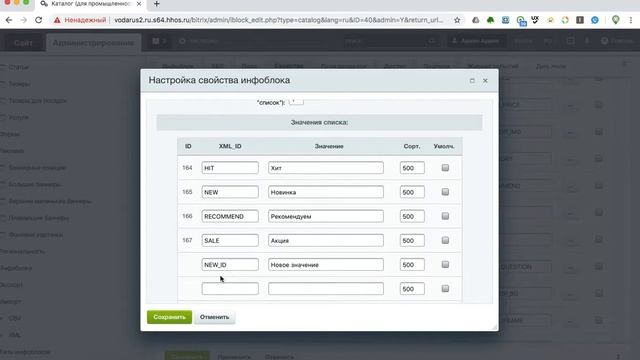The height and width of the screenshot is (360, 640).
Task: Toggle default checkbox for HIT row
Action: (445, 168)
